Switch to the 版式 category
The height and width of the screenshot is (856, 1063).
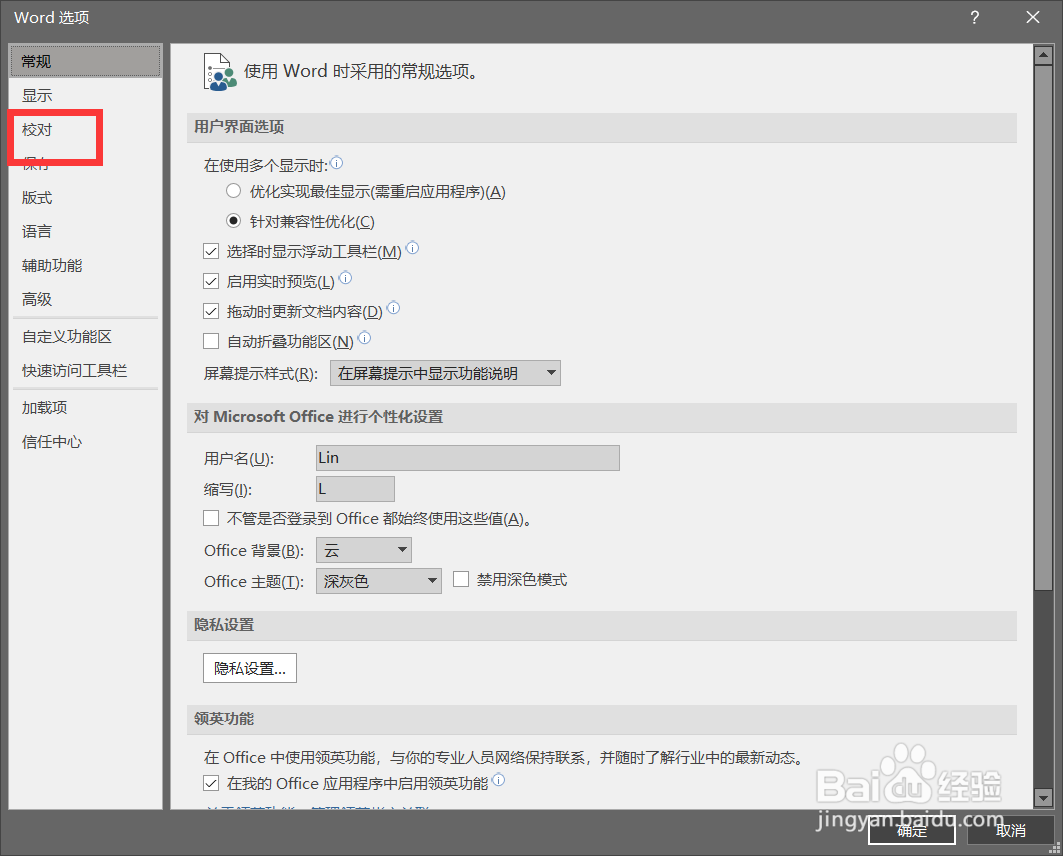click(85, 198)
